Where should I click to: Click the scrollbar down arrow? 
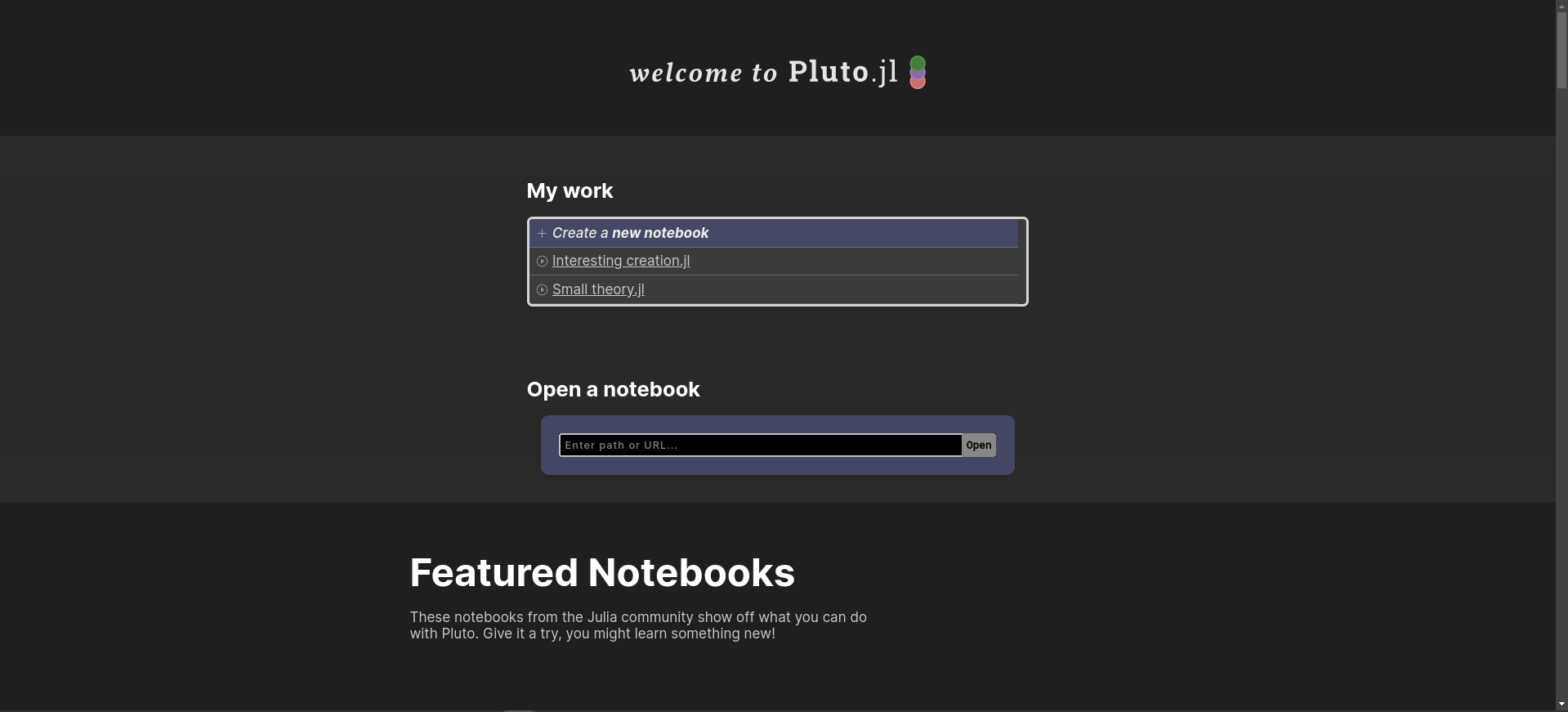pyautogui.click(x=1561, y=705)
